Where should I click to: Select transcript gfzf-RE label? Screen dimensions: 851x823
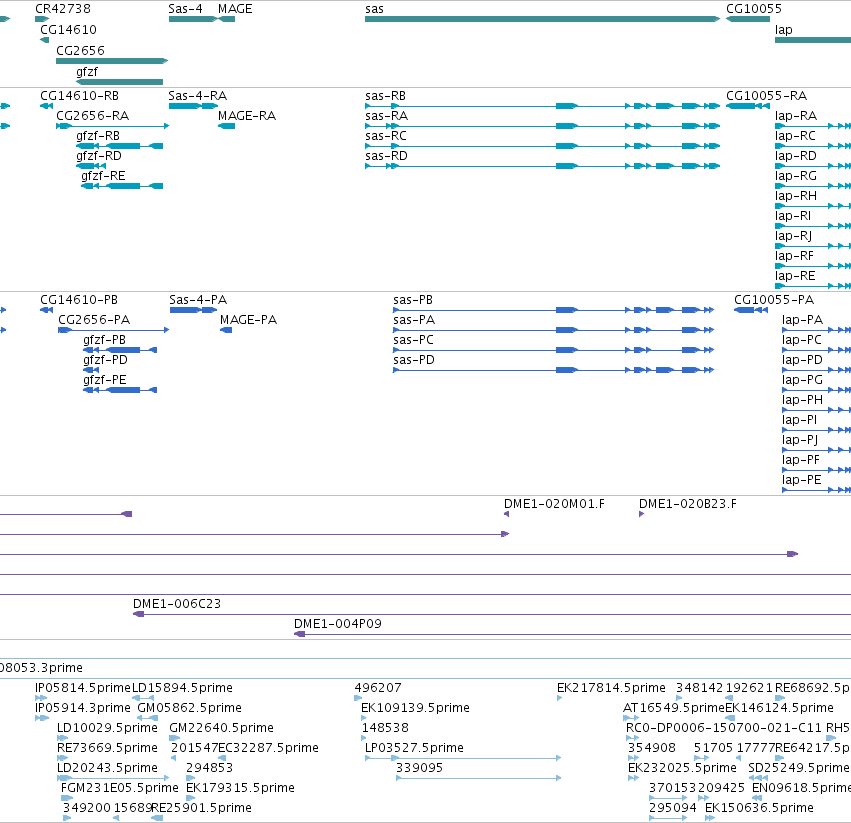click(103, 176)
